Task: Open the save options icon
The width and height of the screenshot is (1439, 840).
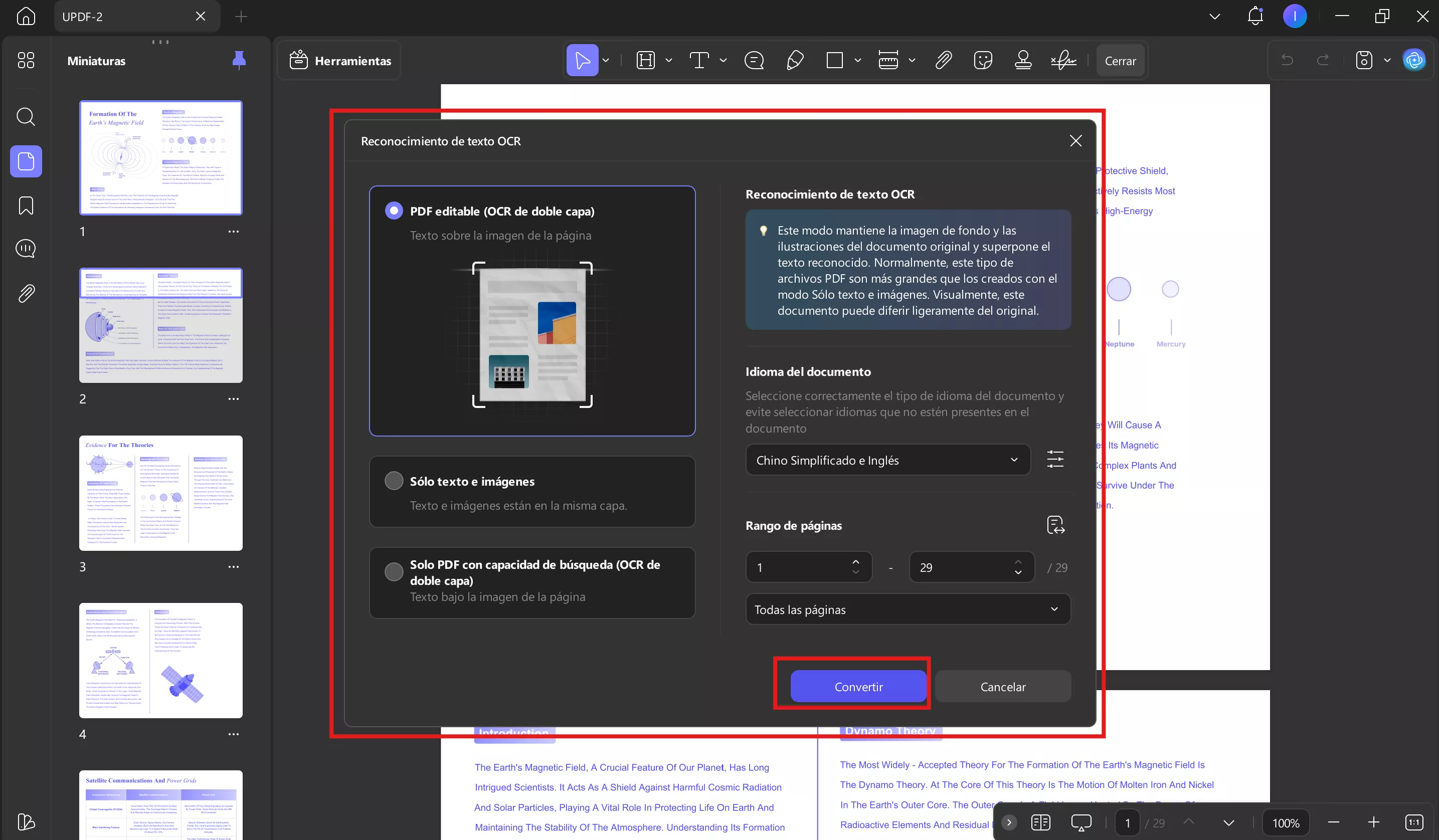Action: click(x=1364, y=60)
